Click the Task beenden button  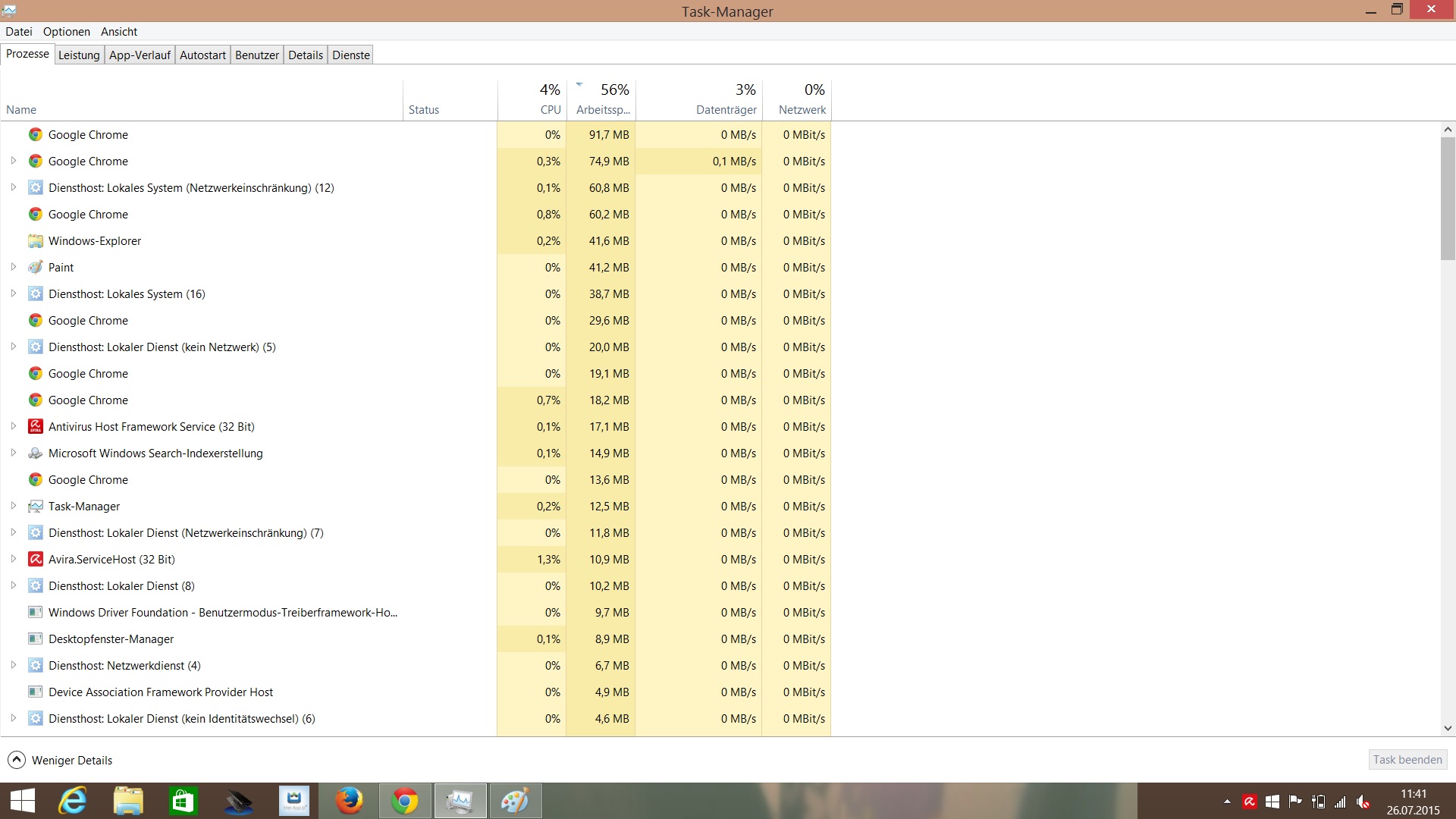(1407, 760)
